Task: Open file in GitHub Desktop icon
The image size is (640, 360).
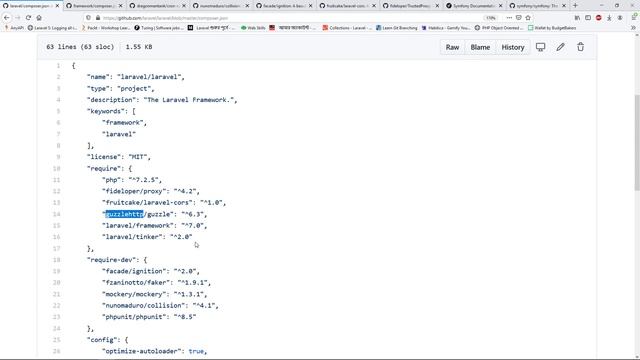Action: click(540, 47)
